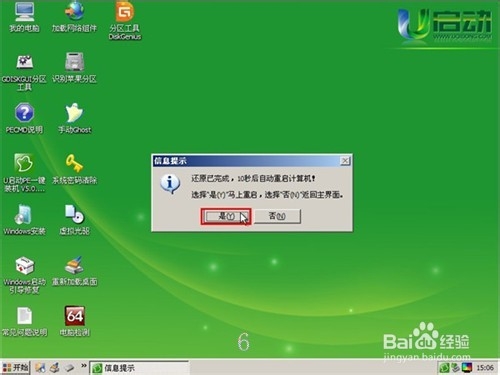Image resolution: width=500 pixels, height=375 pixels.
Task: Open the 系统密码清除 key icon
Action: click(x=74, y=169)
